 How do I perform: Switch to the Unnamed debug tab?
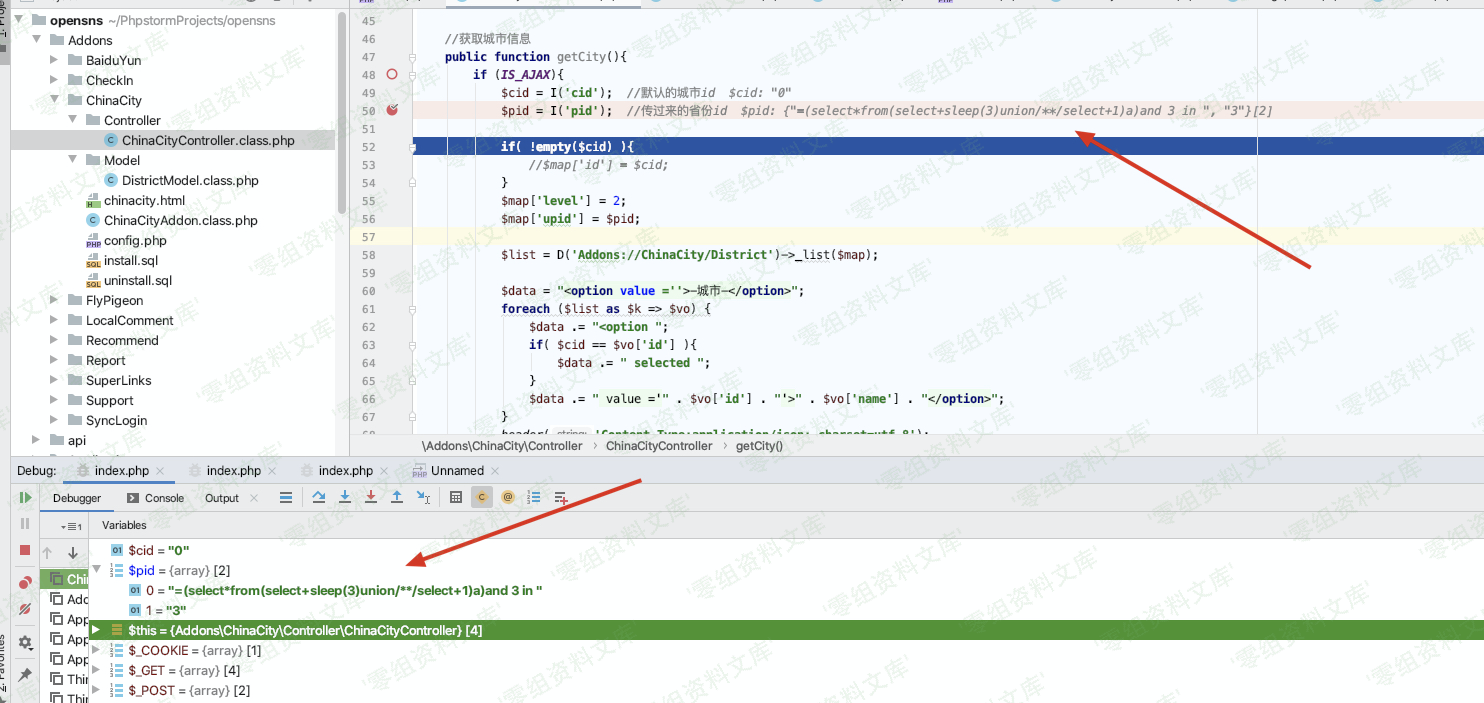(x=456, y=471)
